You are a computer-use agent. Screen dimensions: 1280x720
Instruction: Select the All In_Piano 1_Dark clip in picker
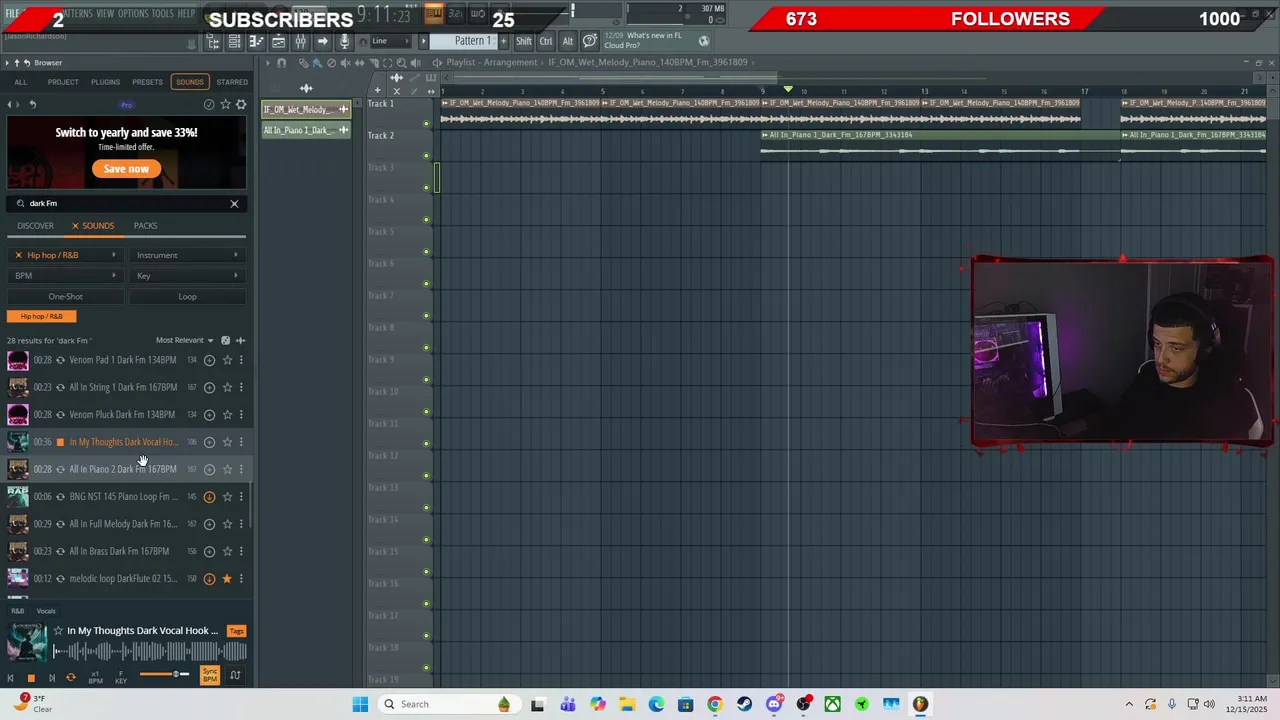tap(306, 130)
